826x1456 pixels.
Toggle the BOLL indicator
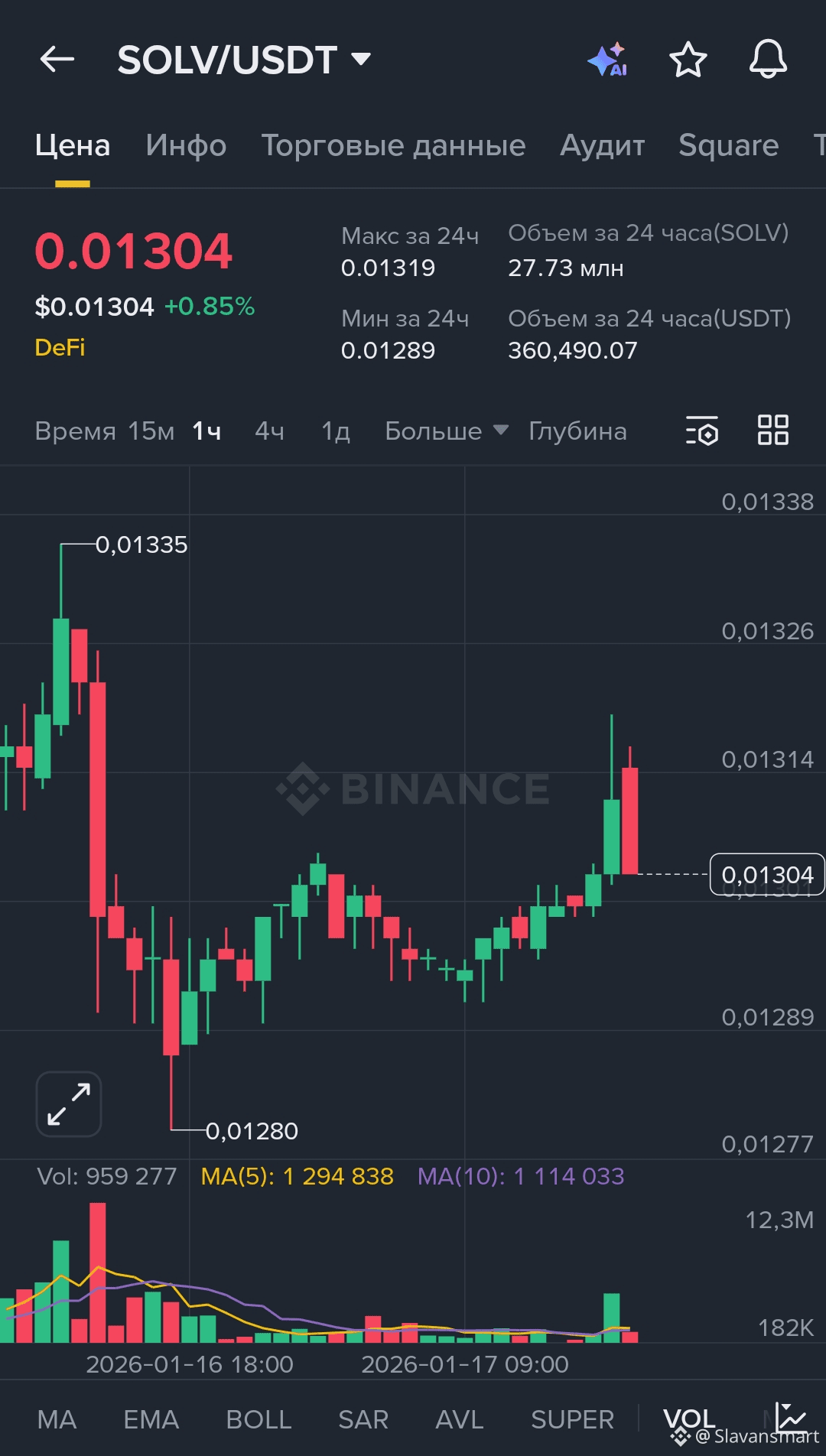click(x=259, y=1420)
